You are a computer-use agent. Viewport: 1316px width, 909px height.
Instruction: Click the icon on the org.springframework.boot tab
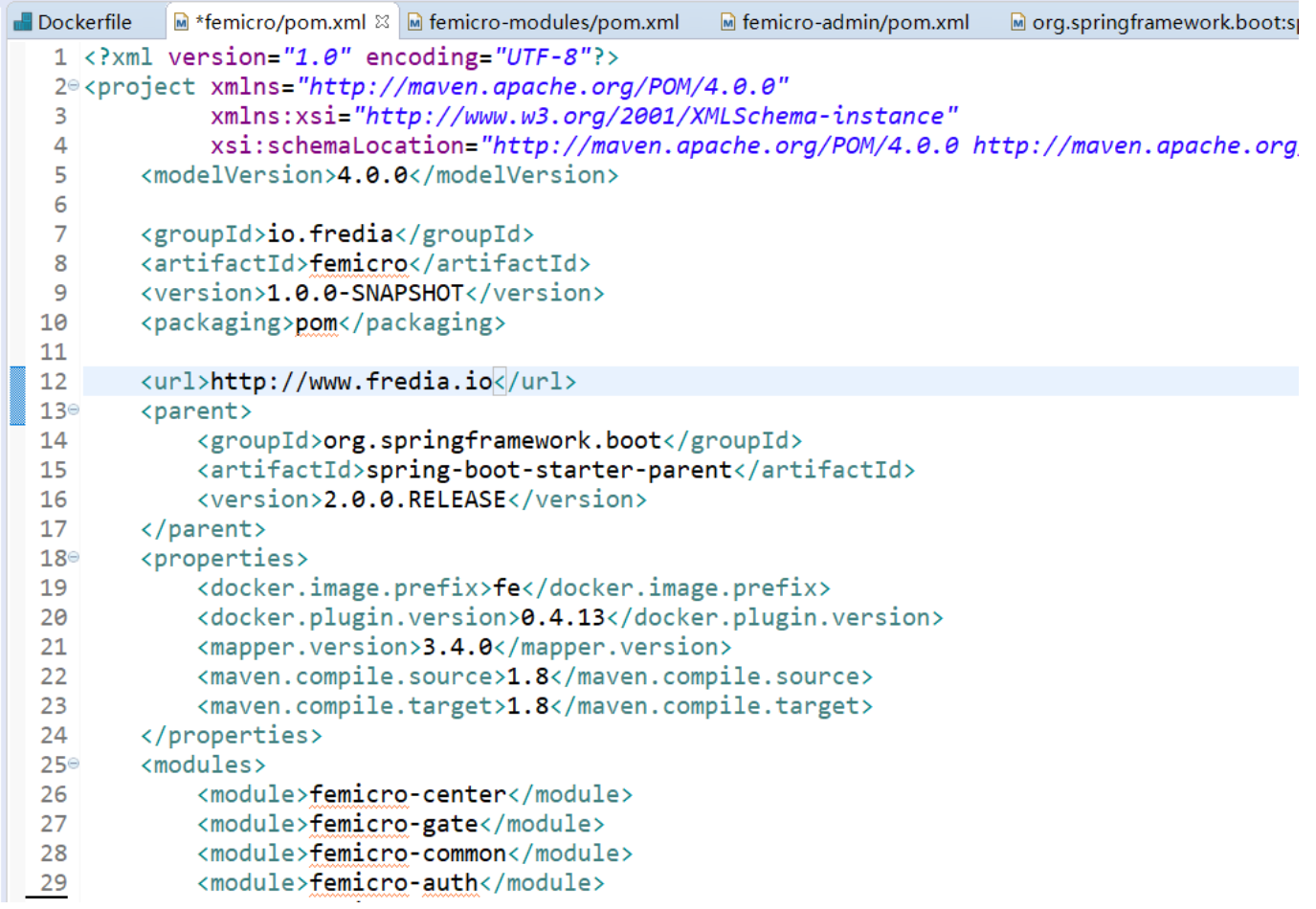[1016, 20]
